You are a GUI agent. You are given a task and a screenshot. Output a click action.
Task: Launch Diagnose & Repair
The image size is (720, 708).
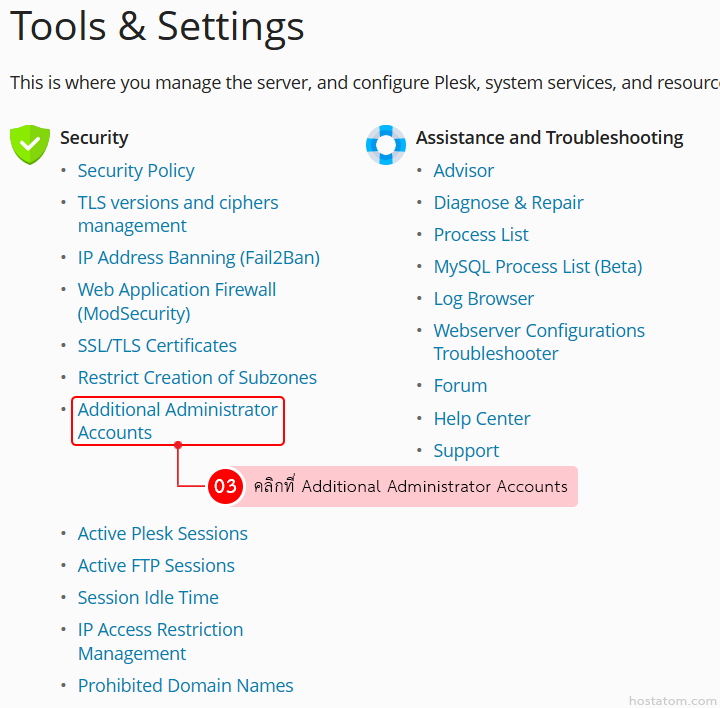[508, 203]
